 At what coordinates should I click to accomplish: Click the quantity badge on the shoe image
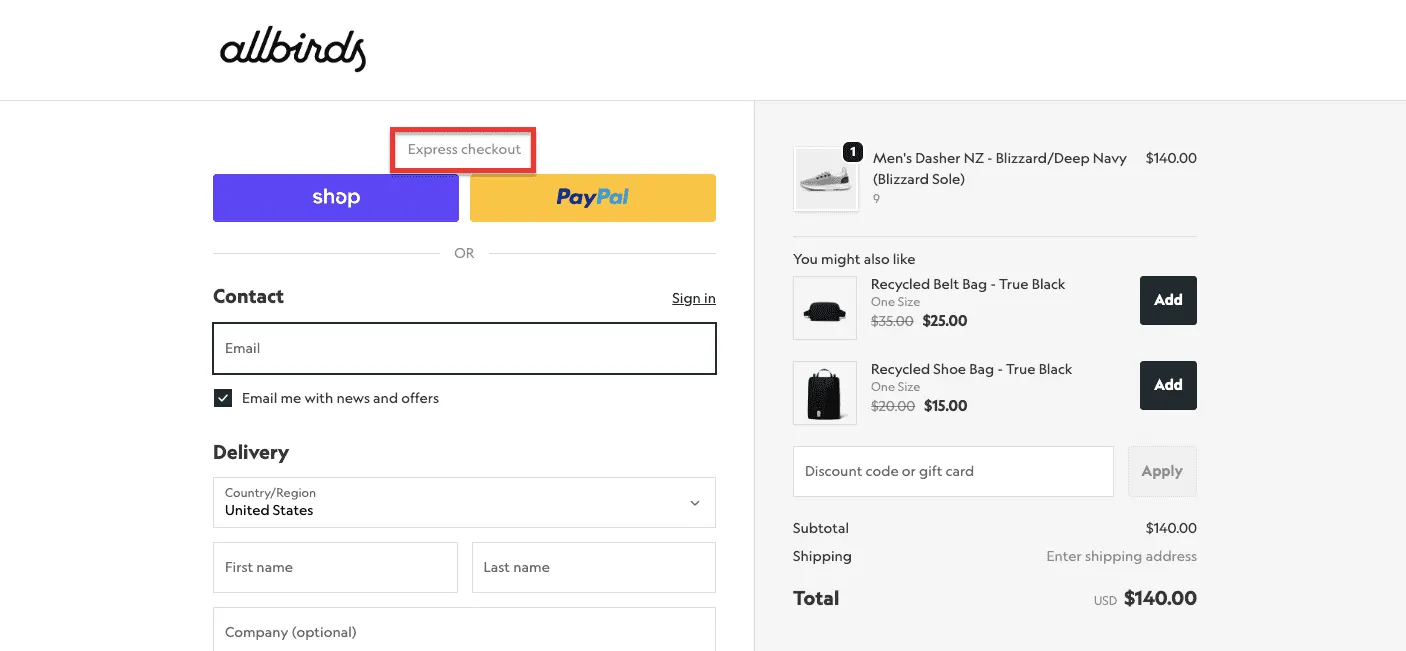[852, 152]
